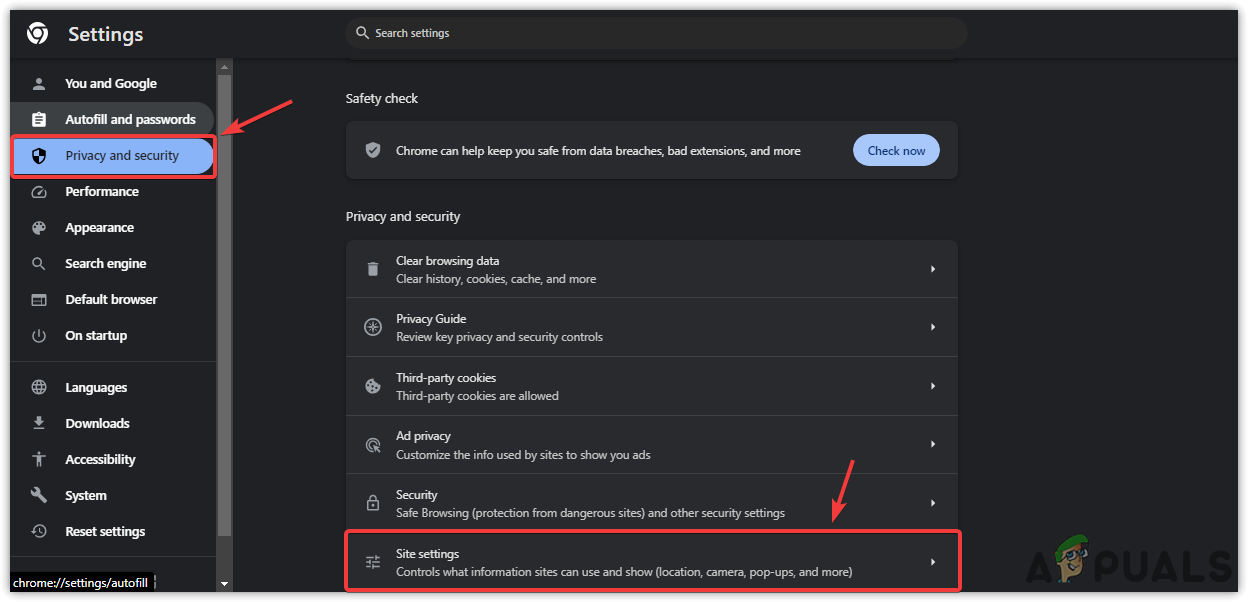
Task: Click the Accessibility figure icon
Action: 39,460
